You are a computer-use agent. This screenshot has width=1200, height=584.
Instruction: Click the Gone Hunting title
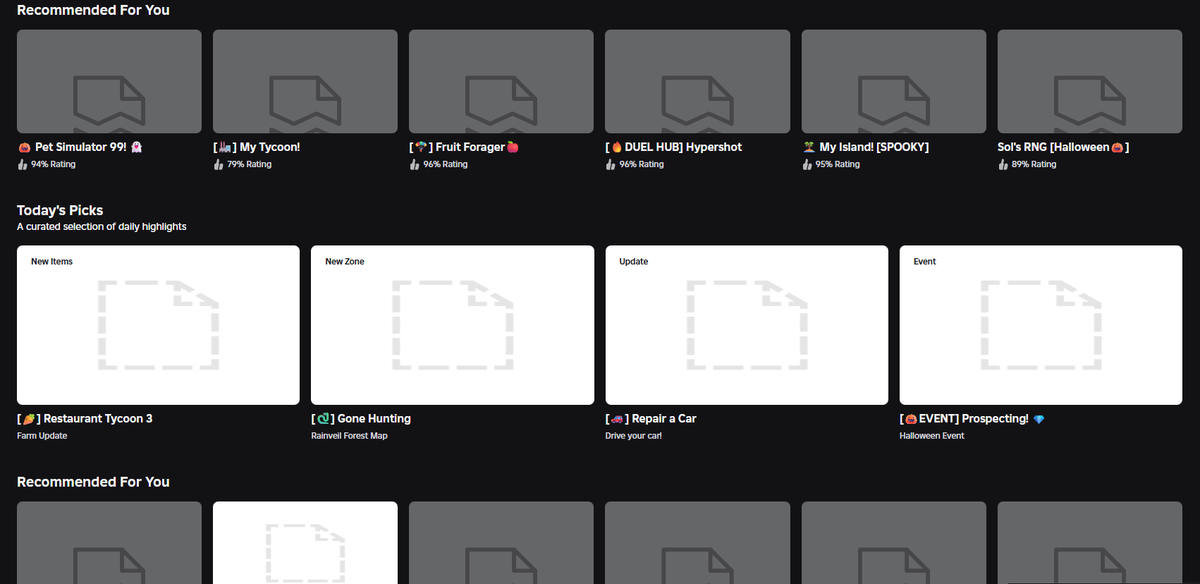tap(361, 419)
